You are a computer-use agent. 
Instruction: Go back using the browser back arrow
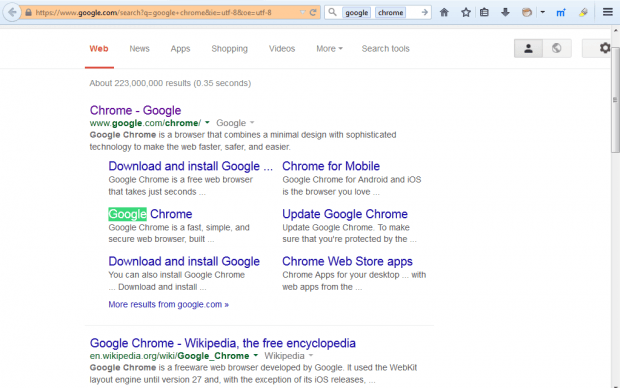click(12, 12)
